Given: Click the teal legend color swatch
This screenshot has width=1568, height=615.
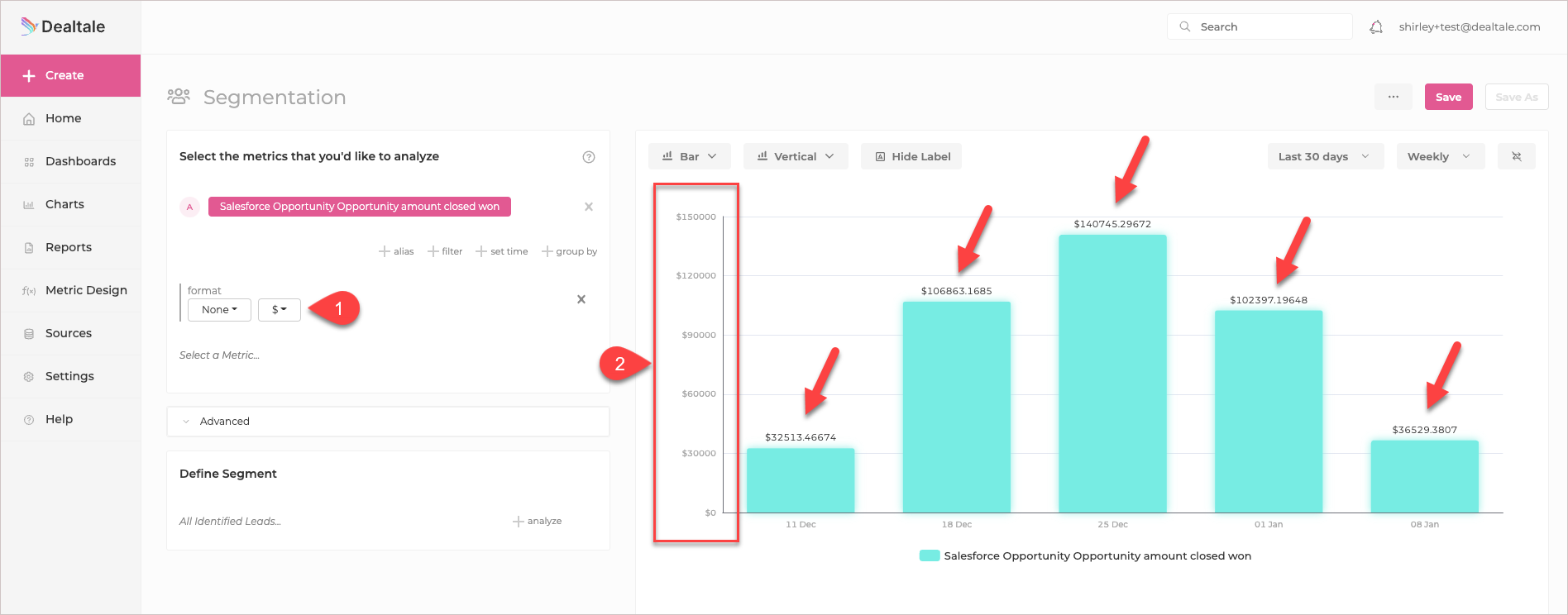Looking at the screenshot, I should point(930,556).
